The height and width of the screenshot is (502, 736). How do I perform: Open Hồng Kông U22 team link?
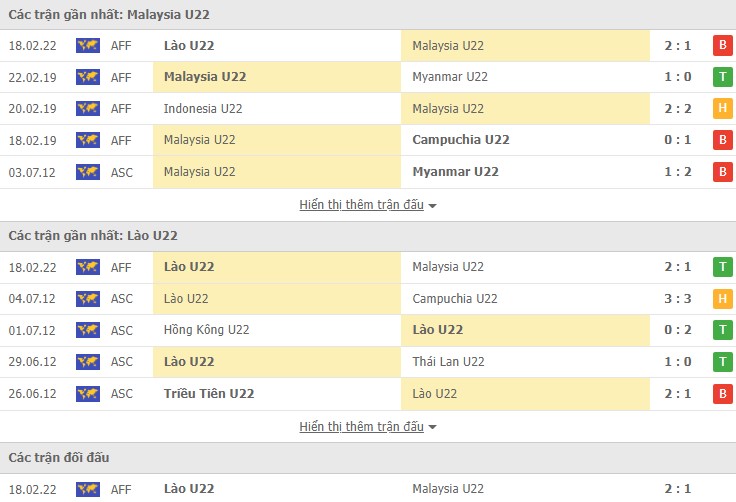(x=207, y=330)
